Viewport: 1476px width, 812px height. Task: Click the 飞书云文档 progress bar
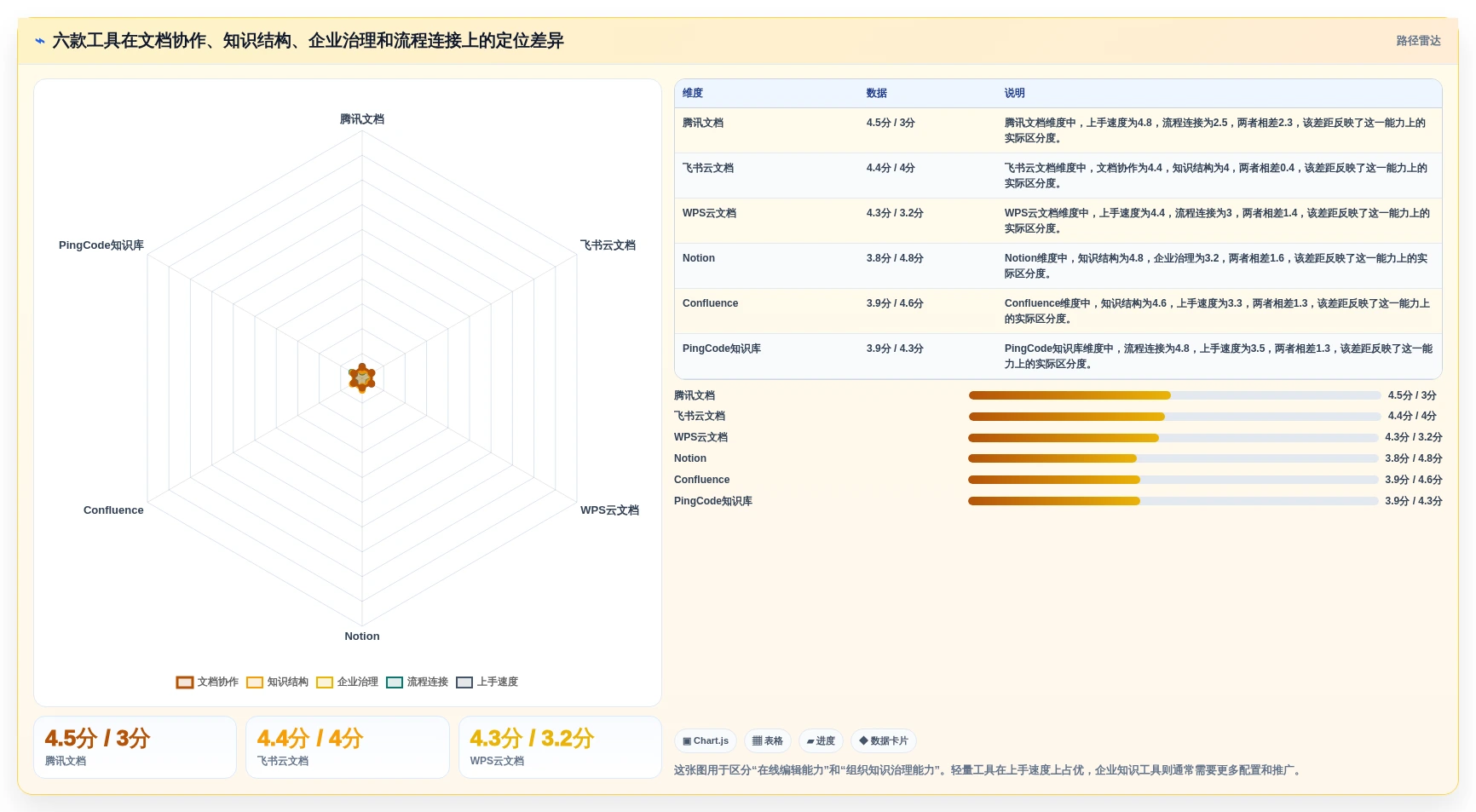[x=1174, y=418]
